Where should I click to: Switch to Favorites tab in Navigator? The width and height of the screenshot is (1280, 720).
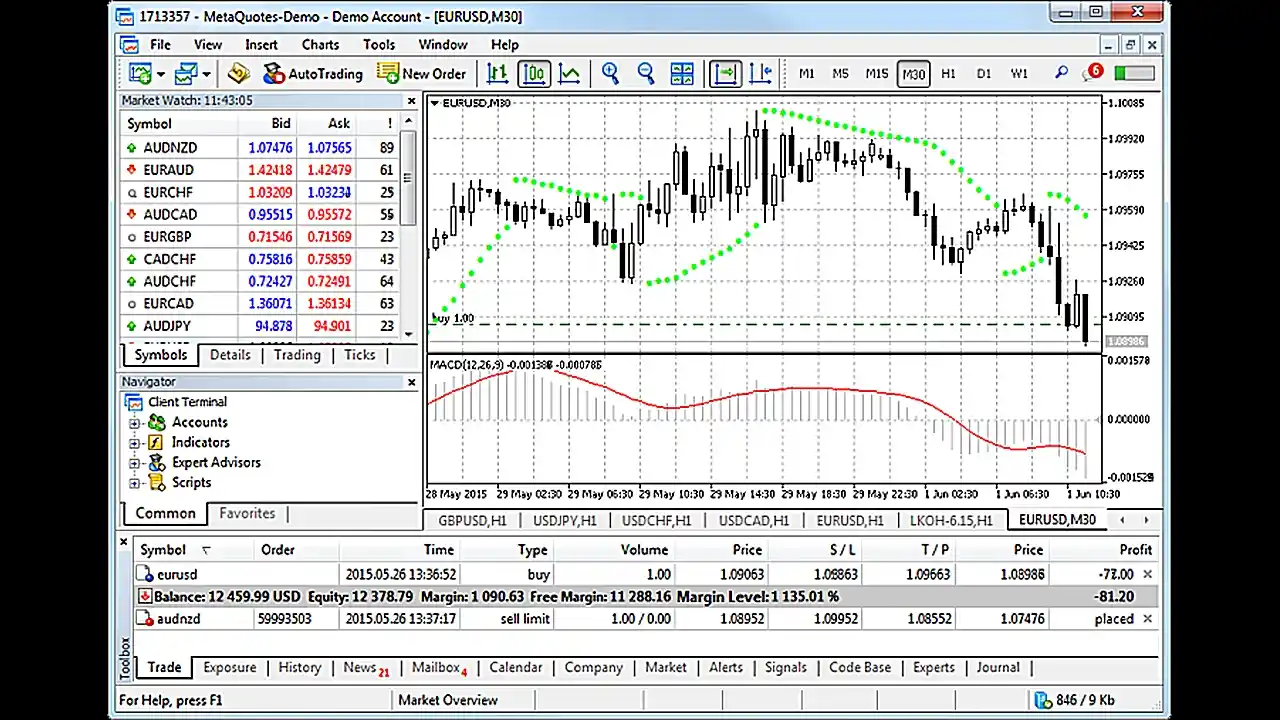(247, 513)
